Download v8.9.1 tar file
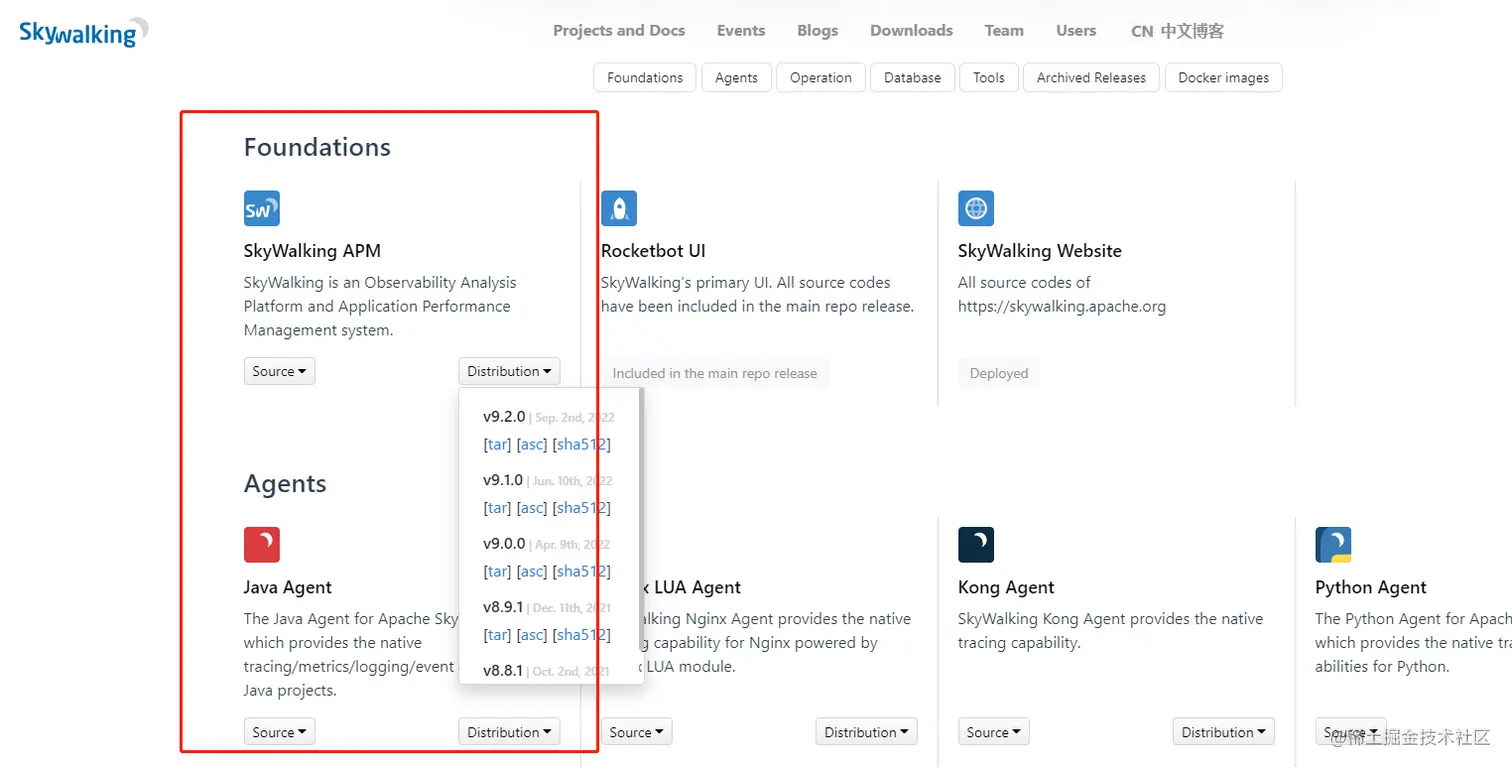The height and width of the screenshot is (769, 1512). coord(497,635)
